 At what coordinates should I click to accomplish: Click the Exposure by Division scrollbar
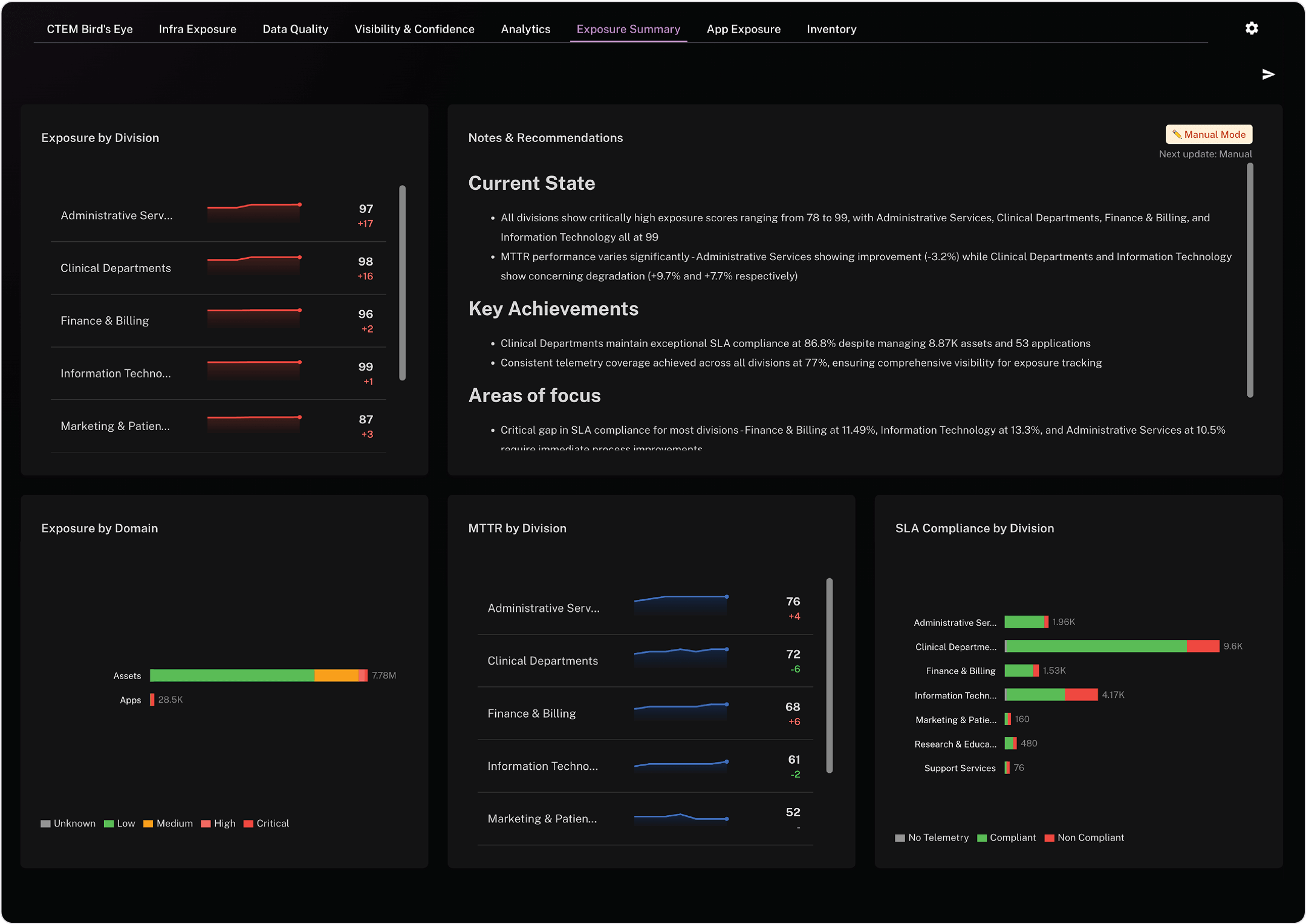click(402, 282)
